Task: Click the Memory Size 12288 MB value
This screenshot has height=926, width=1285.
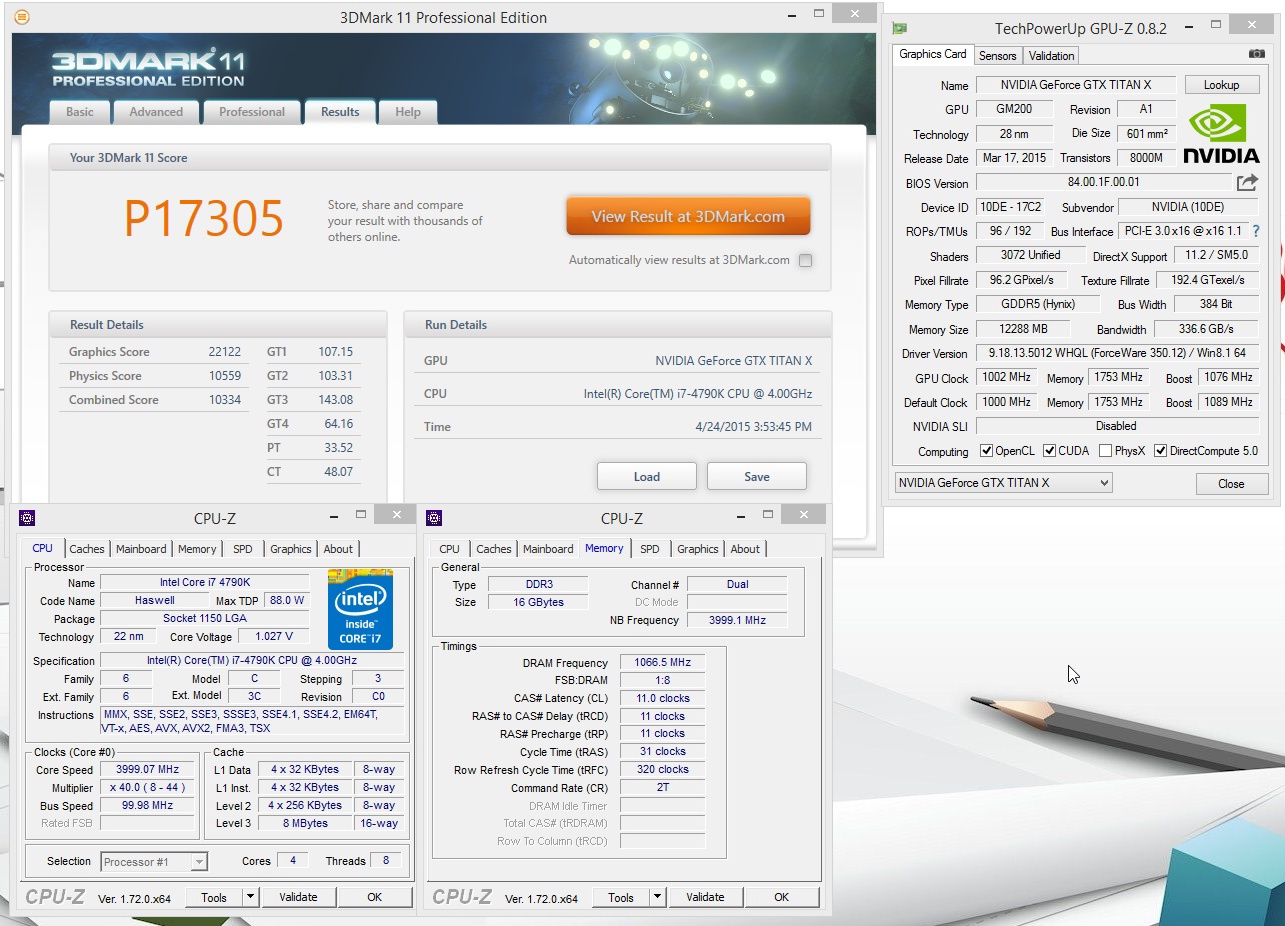Action: tap(1023, 329)
